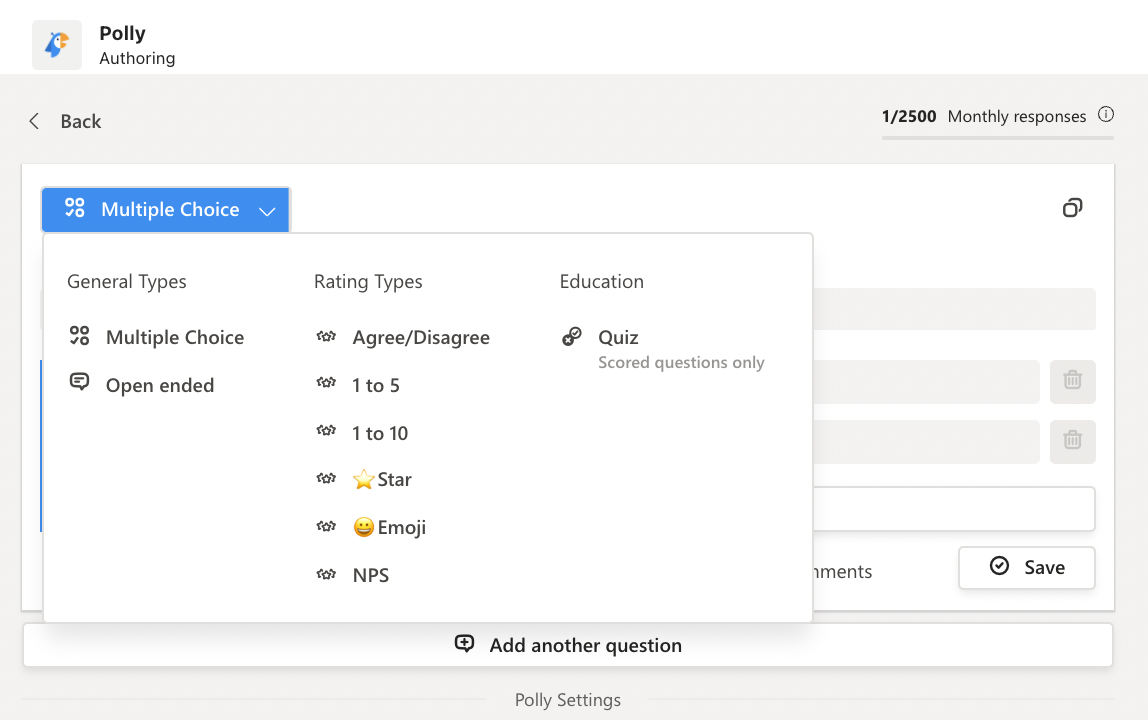Click the plus icon beside Add another question
The image size is (1148, 720).
[464, 644]
